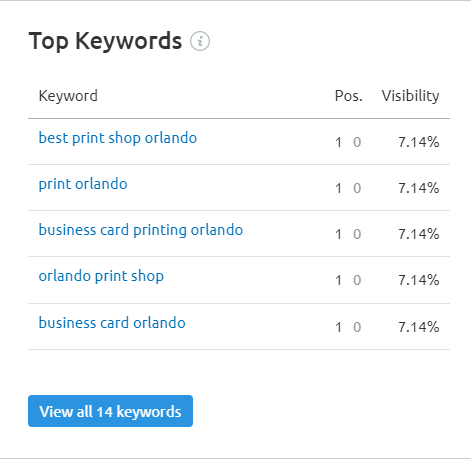Click position value for 'business card orlando'
The width and height of the screenshot is (471, 459).
tap(338, 327)
